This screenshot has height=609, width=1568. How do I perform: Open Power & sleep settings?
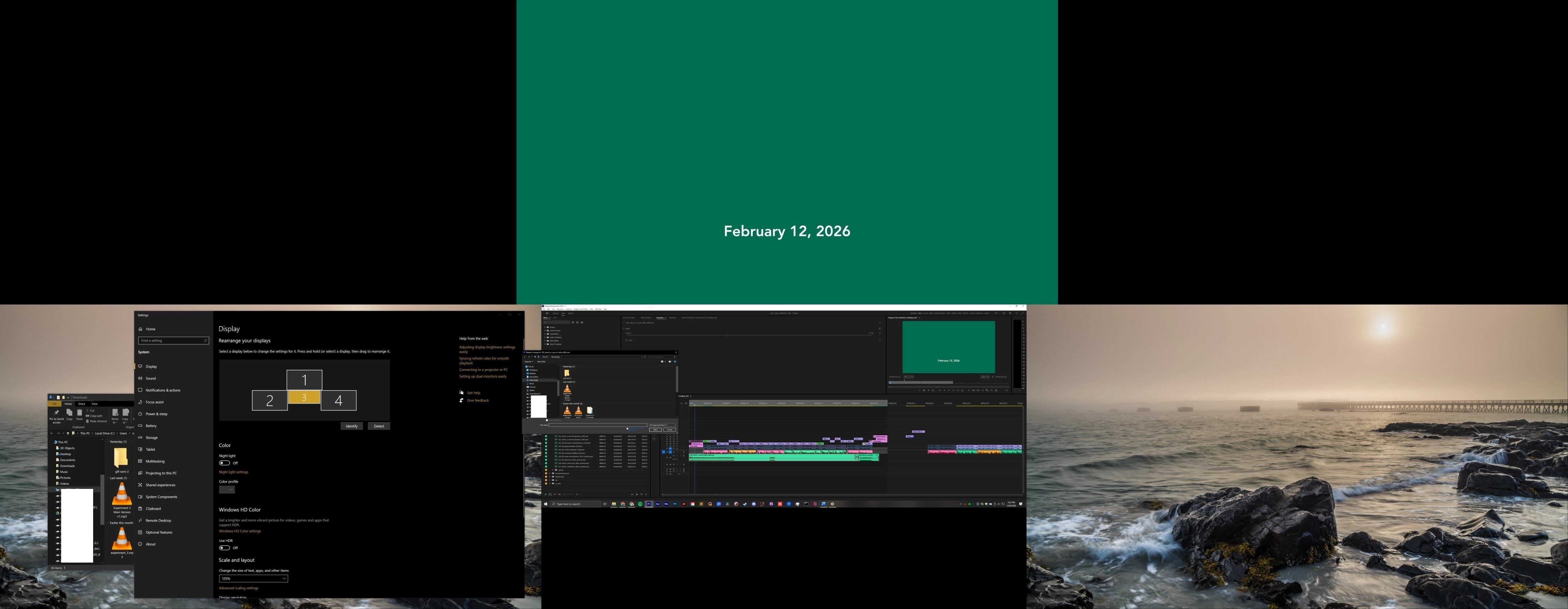click(156, 414)
